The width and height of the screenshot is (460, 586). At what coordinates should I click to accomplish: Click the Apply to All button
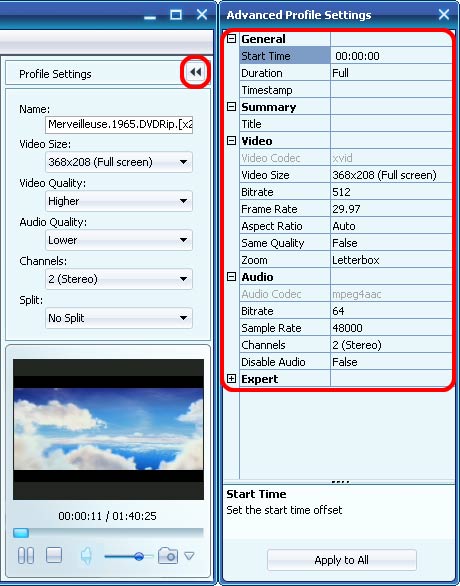pyautogui.click(x=342, y=560)
